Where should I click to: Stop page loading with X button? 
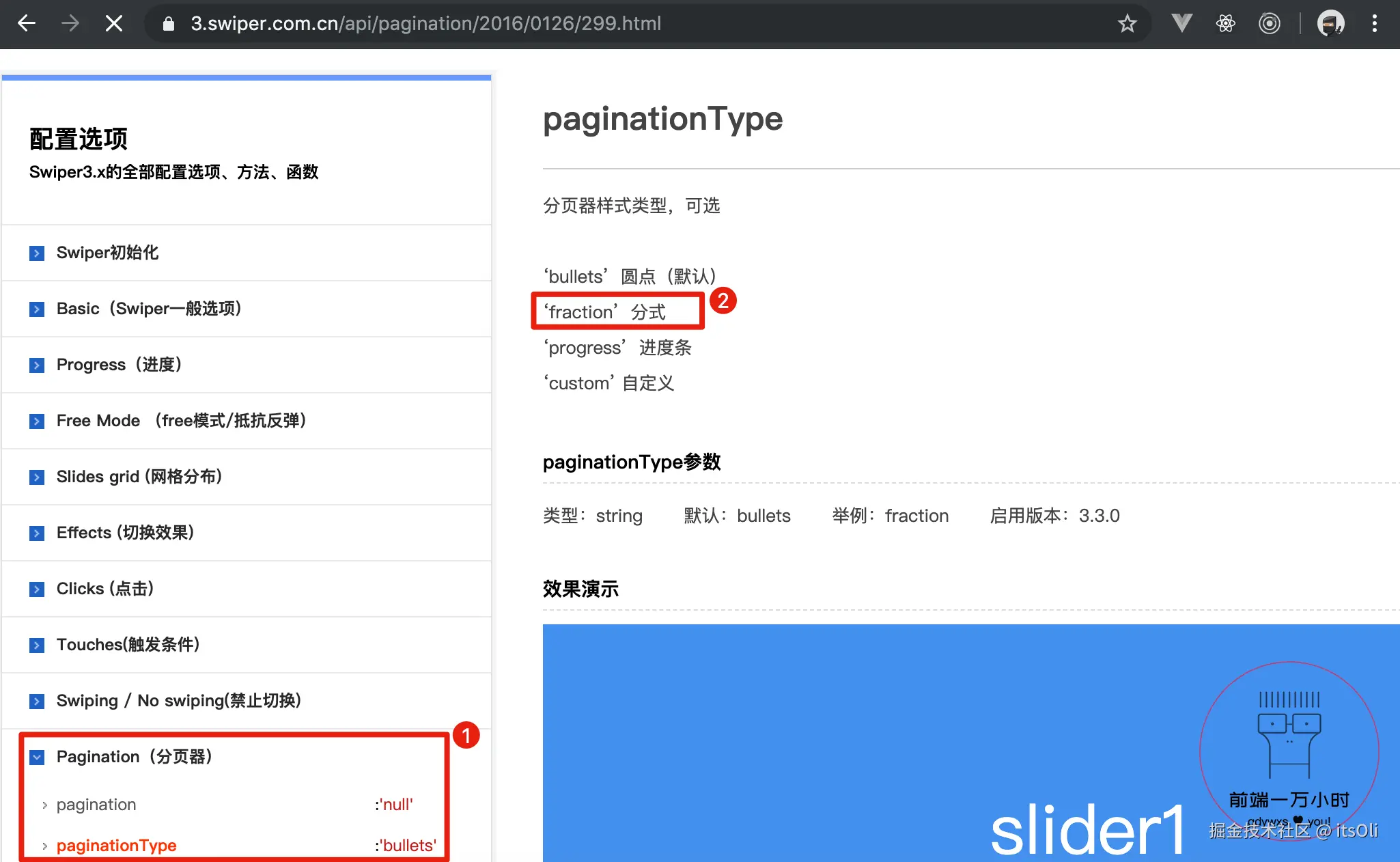point(114,24)
